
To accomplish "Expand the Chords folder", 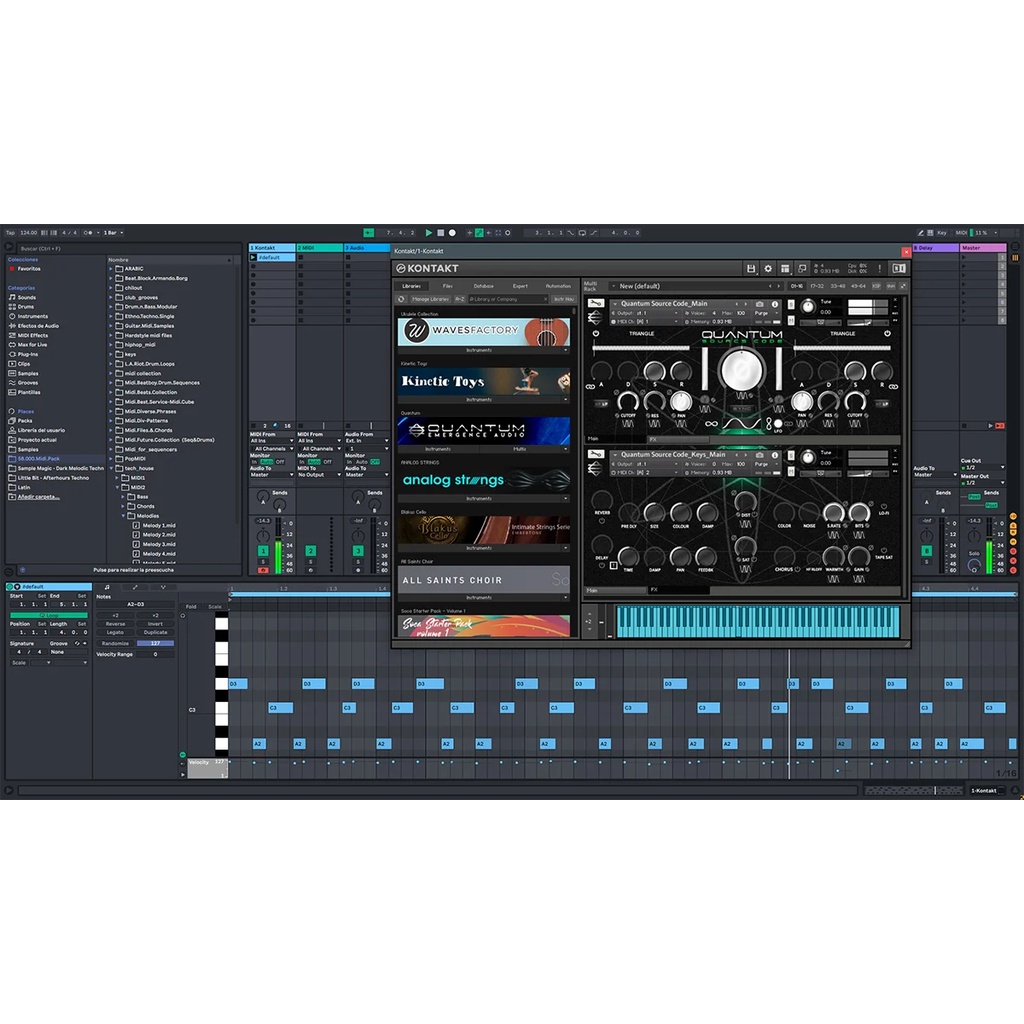I will [123, 506].
